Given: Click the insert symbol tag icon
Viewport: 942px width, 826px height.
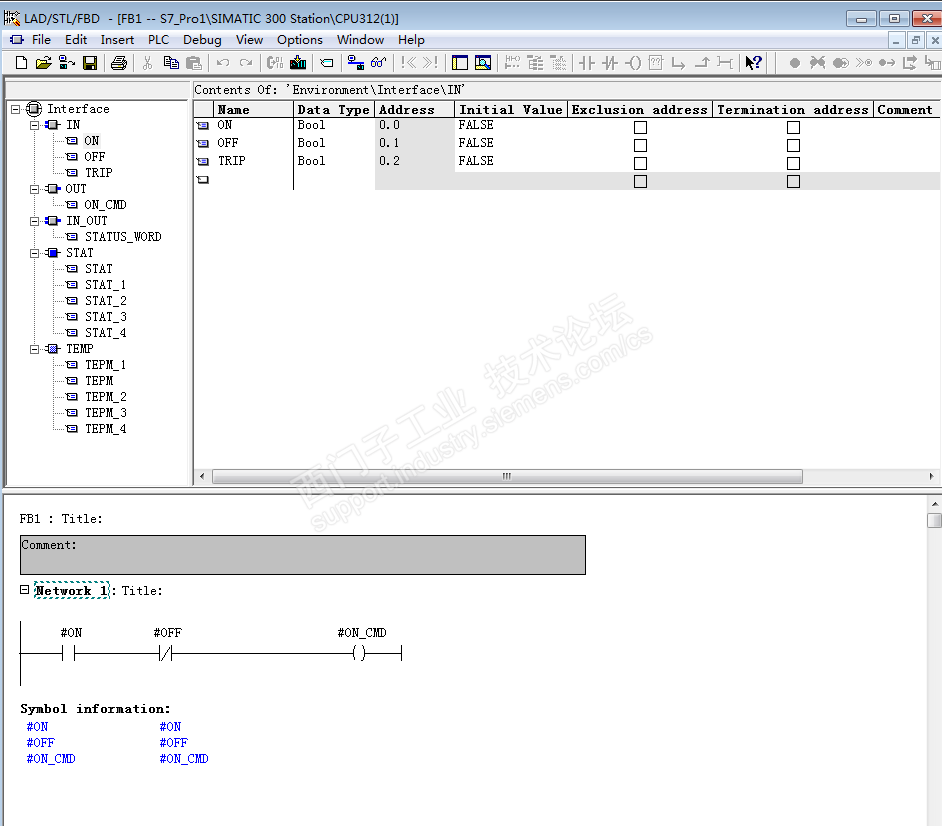Looking at the screenshot, I should click(326, 62).
